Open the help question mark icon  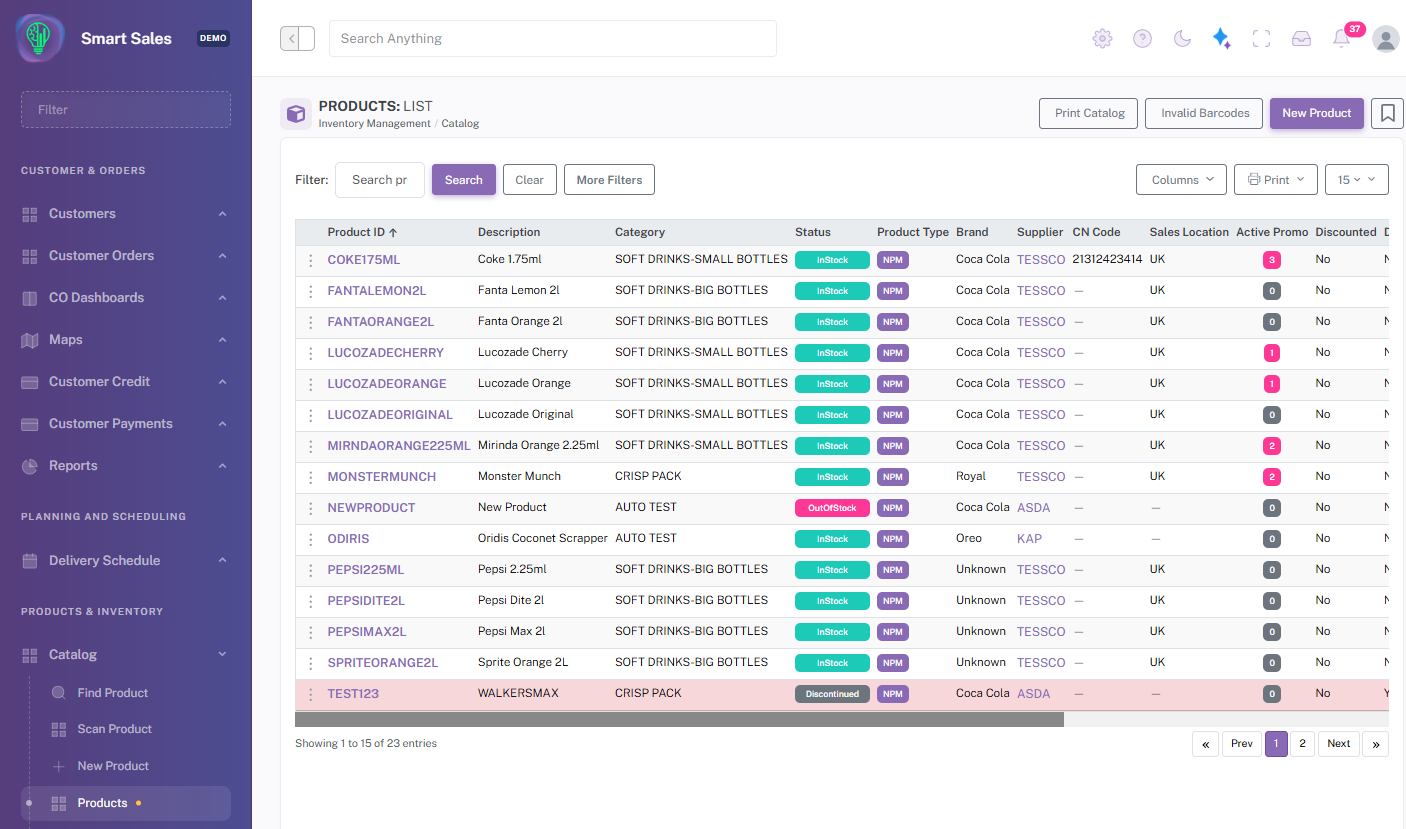pyautogui.click(x=1142, y=38)
